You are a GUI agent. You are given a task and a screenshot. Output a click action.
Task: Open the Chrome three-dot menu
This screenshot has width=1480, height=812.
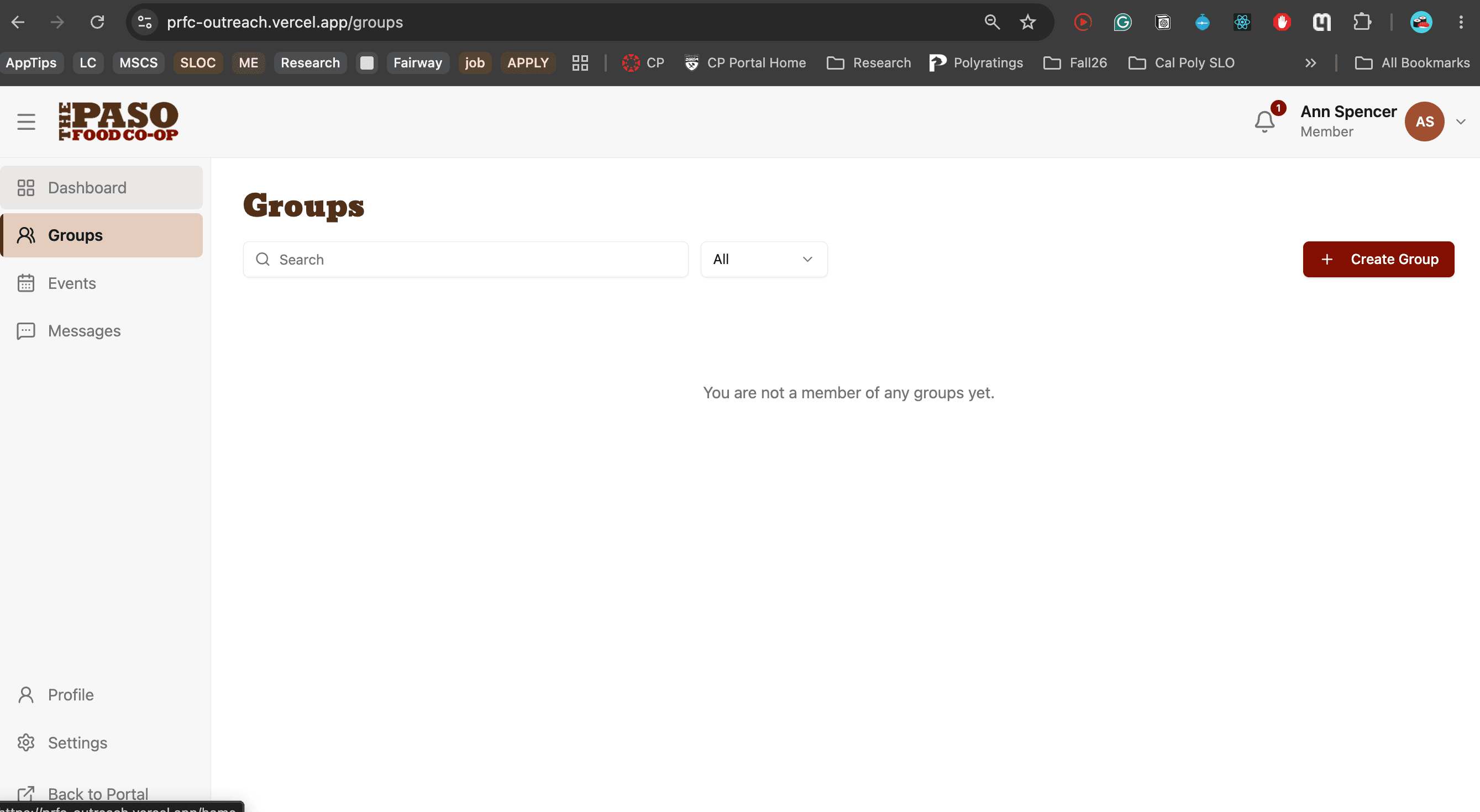tap(1461, 23)
